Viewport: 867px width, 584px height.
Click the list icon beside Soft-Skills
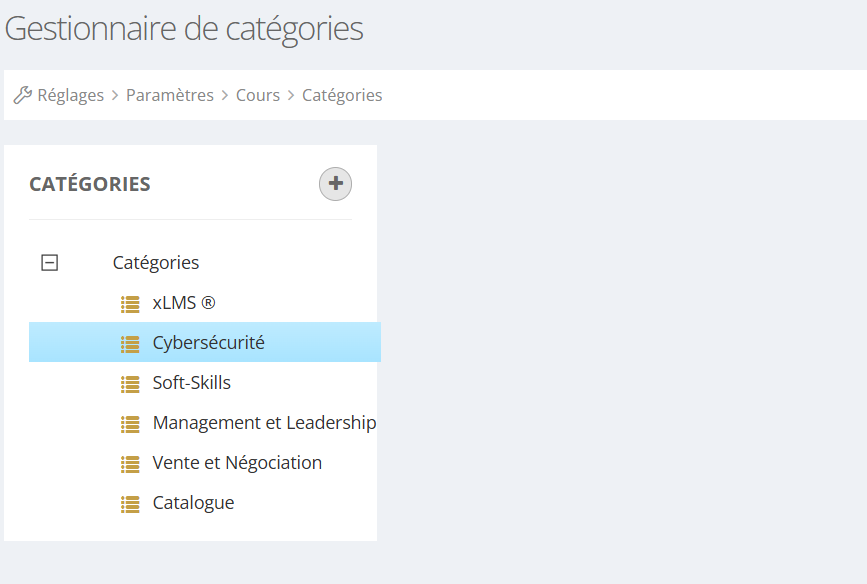[130, 383]
